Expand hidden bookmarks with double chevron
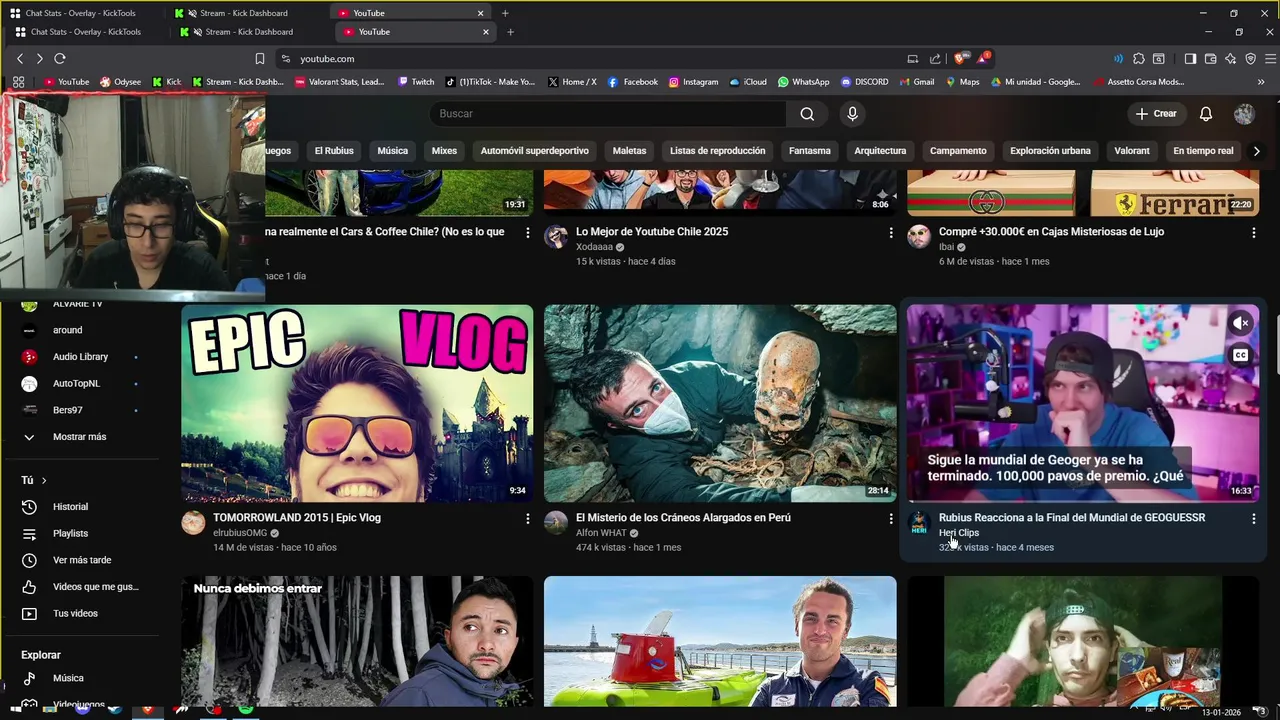This screenshot has width=1280, height=720. click(1261, 82)
